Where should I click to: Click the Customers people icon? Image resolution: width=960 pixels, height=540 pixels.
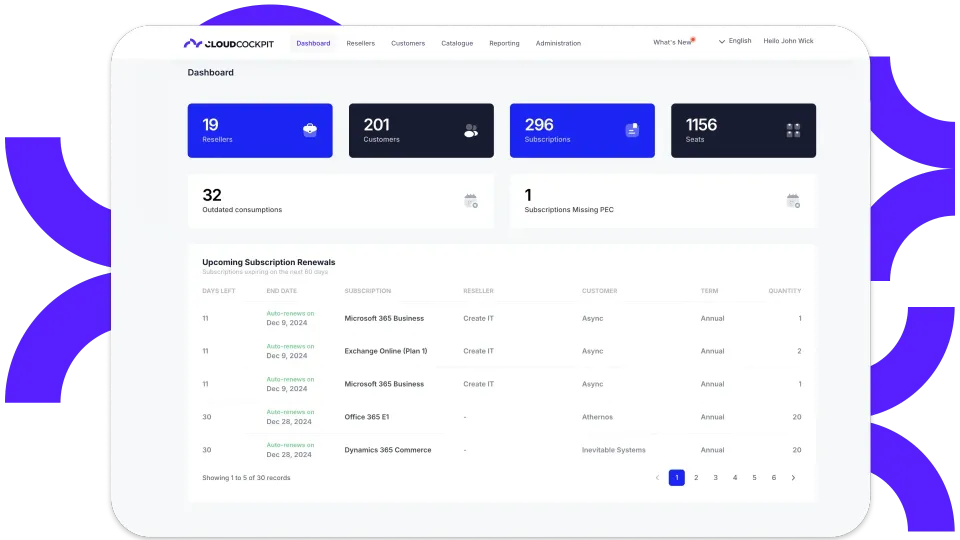[471, 130]
